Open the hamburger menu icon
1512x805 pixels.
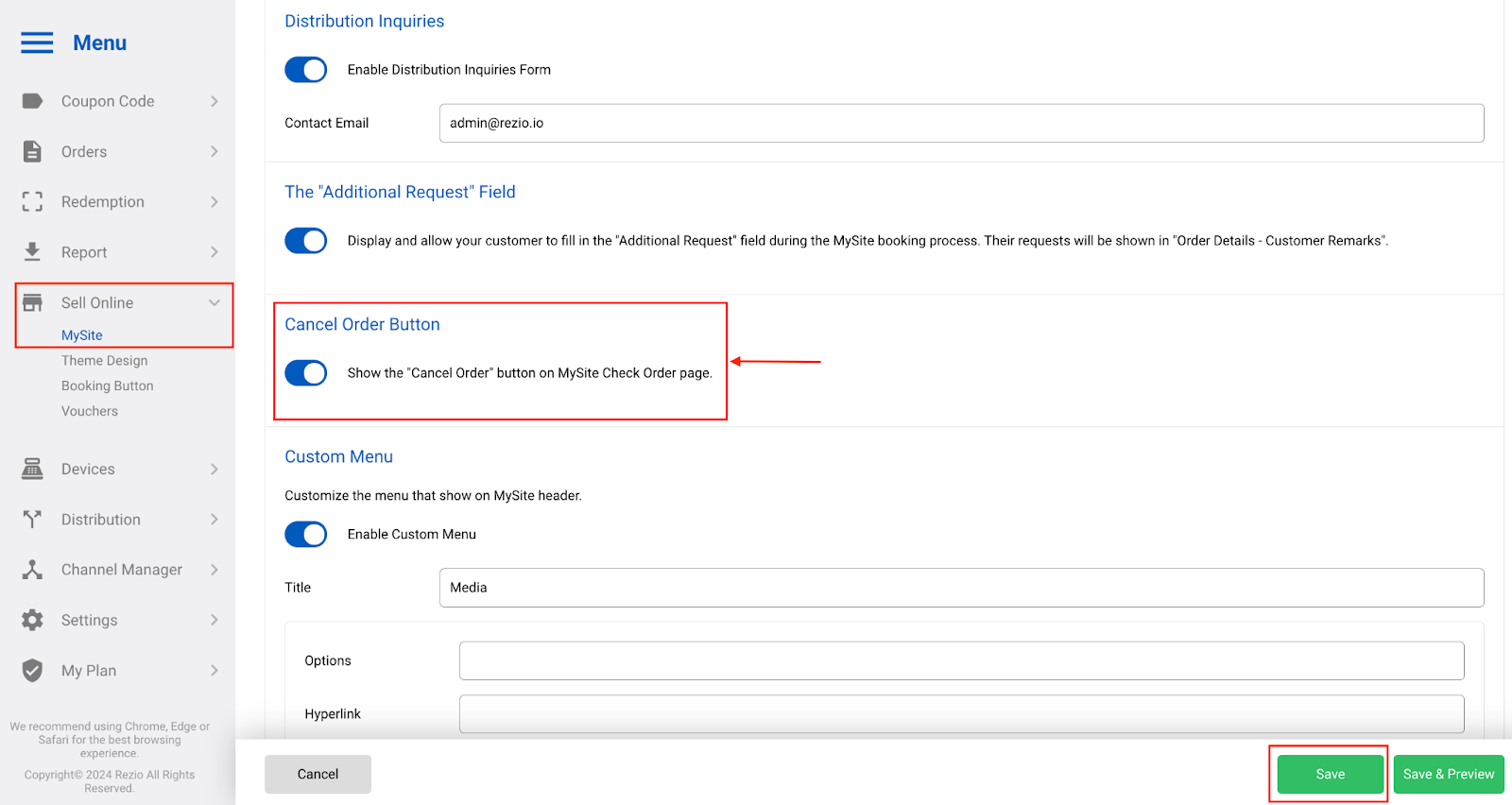pyautogui.click(x=37, y=43)
